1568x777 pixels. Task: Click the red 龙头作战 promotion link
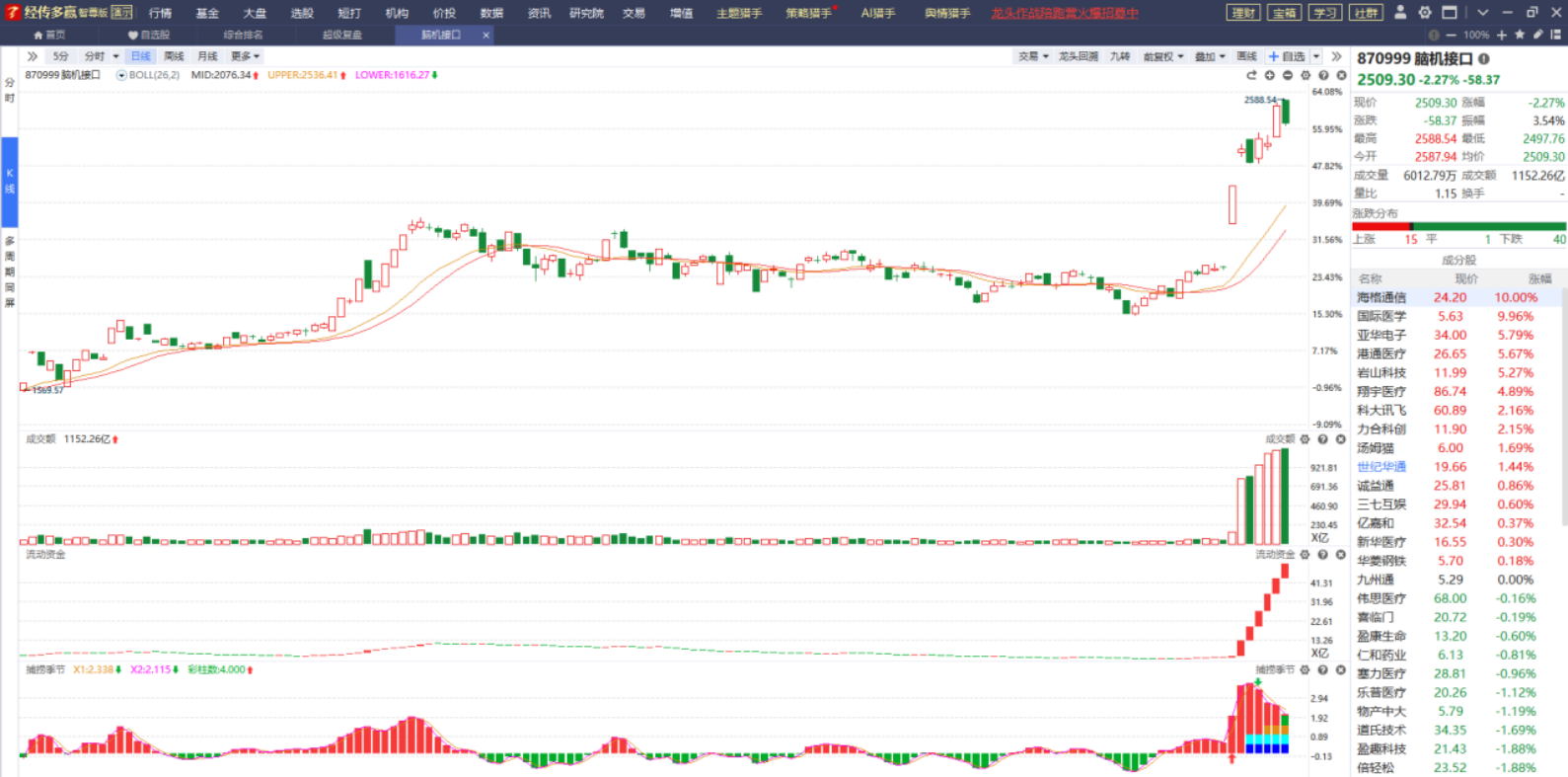click(x=1064, y=13)
